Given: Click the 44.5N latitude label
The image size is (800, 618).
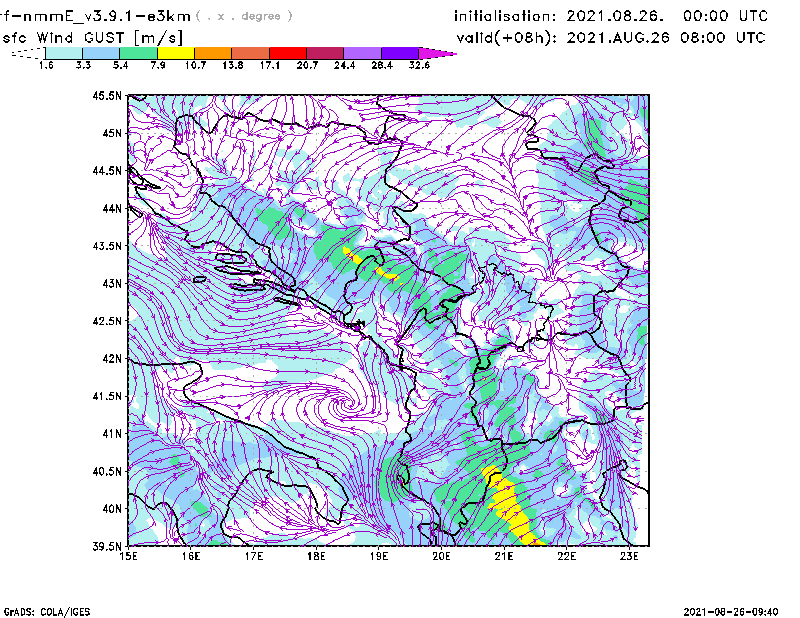Looking at the screenshot, I should [x=107, y=170].
